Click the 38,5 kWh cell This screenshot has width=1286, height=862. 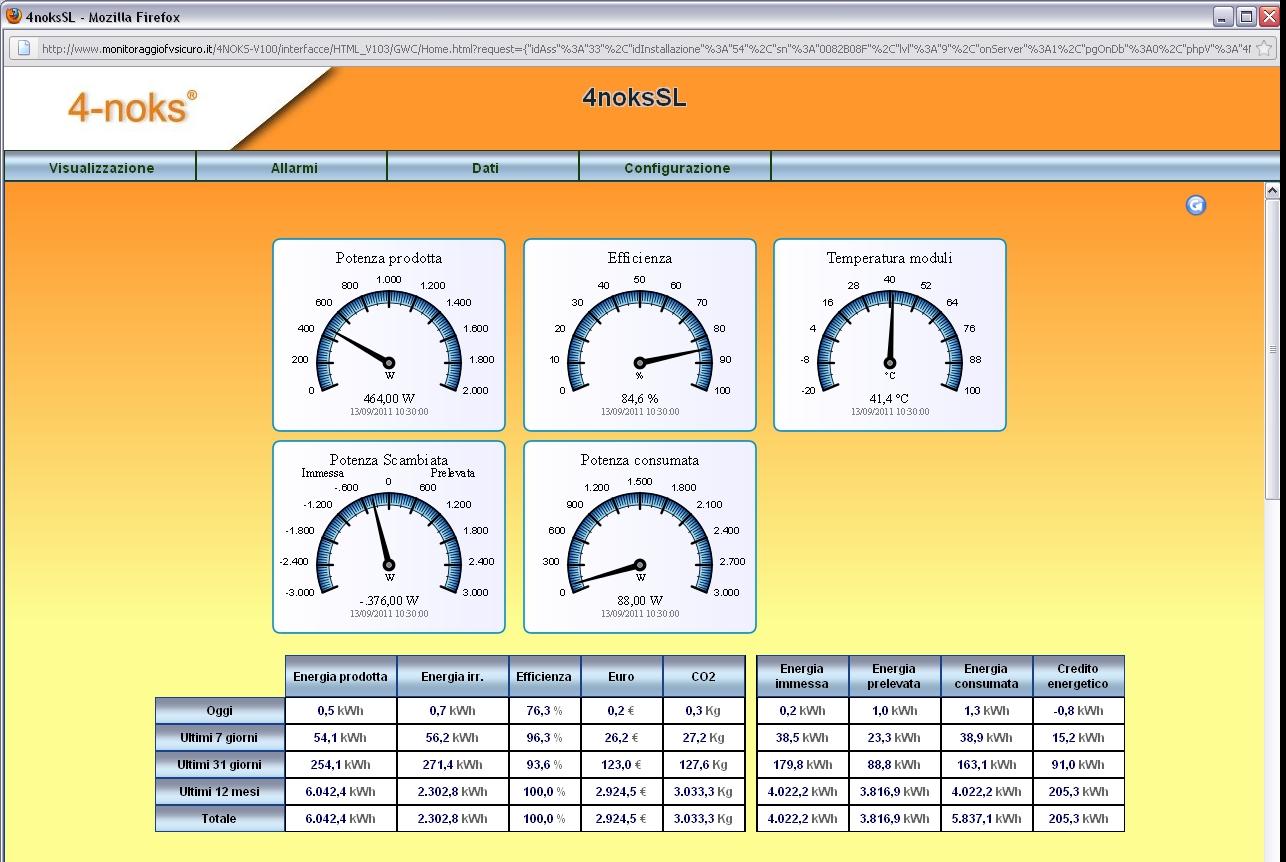803,737
